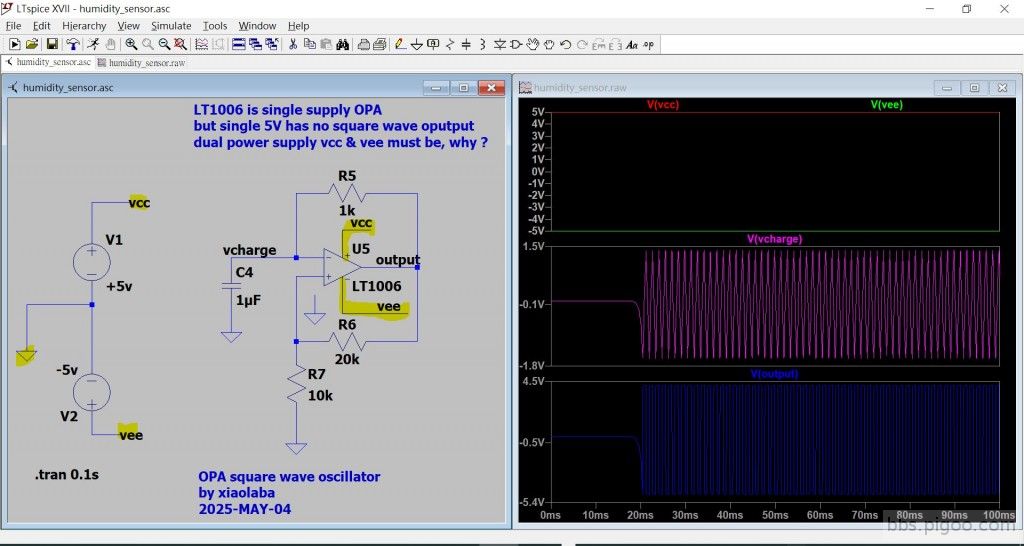
Task: Open the Tools menu
Action: tap(215, 25)
